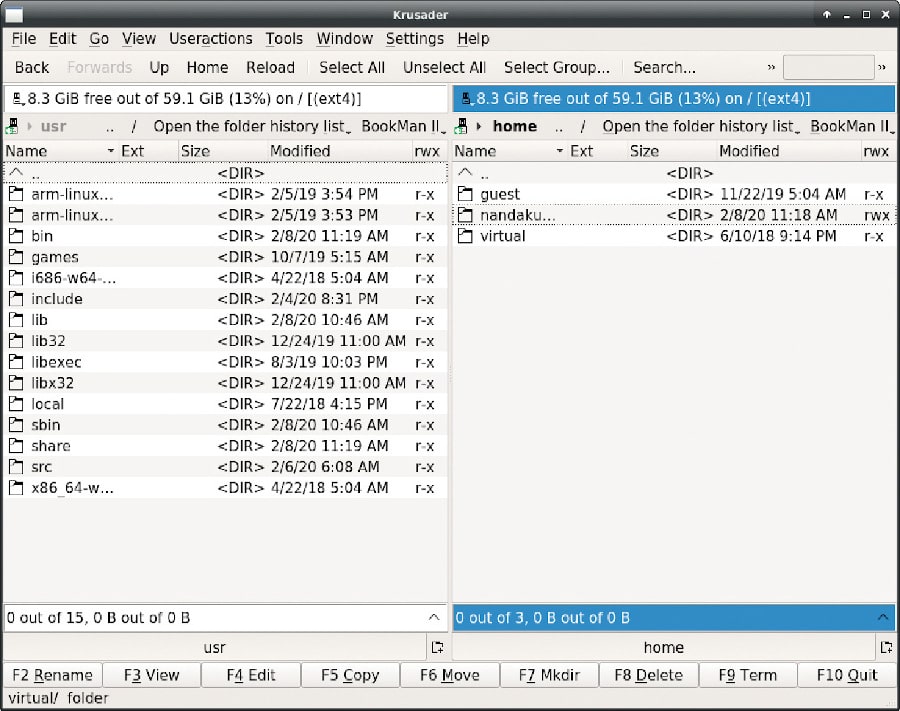Open a new tab in the home panel
The height and width of the screenshot is (711, 900).
886,647
